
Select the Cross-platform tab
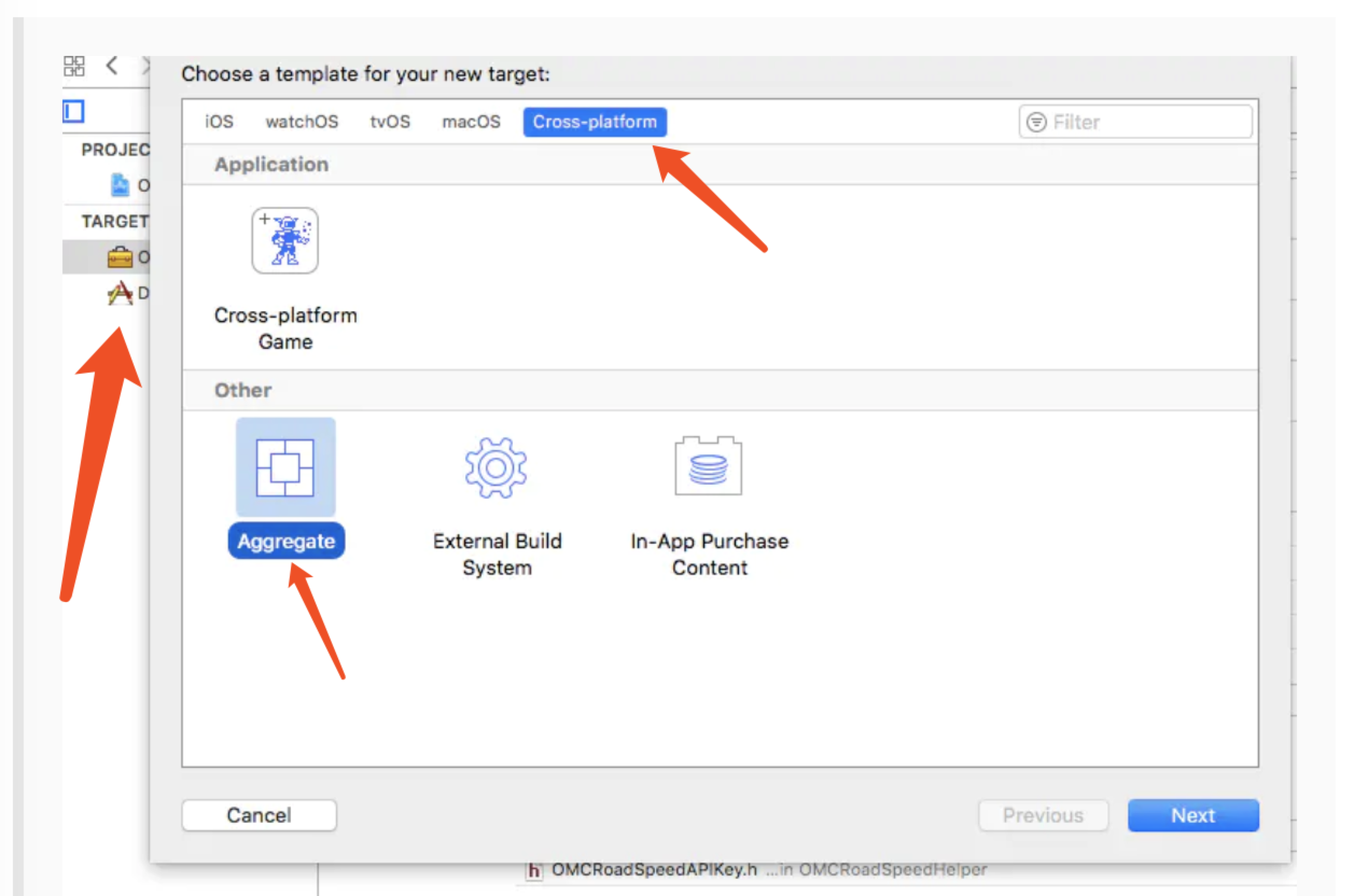coord(595,122)
